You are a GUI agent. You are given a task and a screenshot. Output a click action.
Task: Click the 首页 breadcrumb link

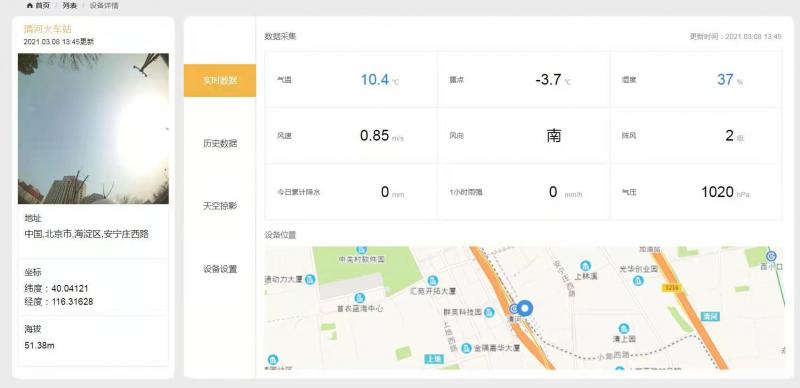coord(43,6)
